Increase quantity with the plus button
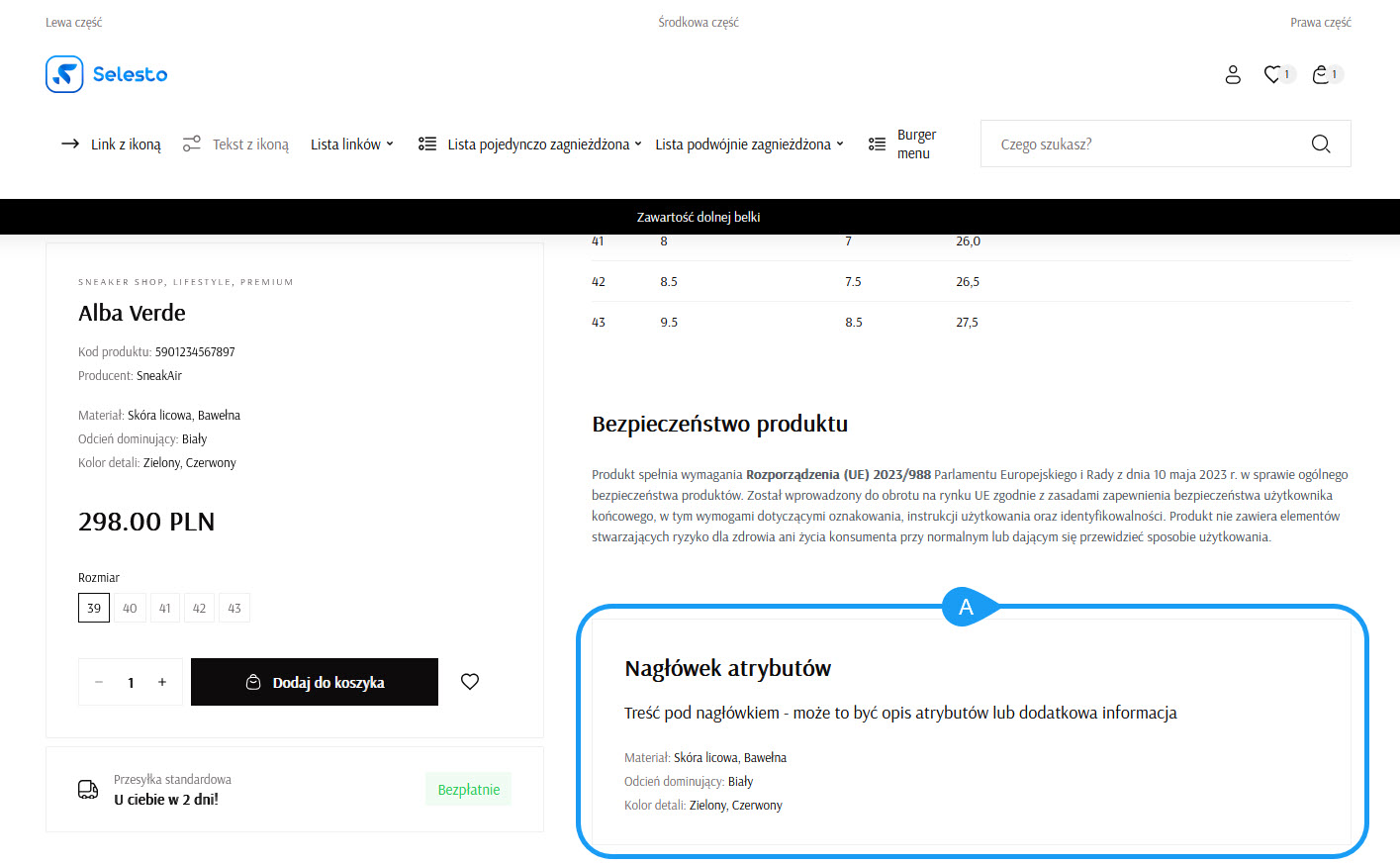The height and width of the screenshot is (866, 1400). (162, 682)
